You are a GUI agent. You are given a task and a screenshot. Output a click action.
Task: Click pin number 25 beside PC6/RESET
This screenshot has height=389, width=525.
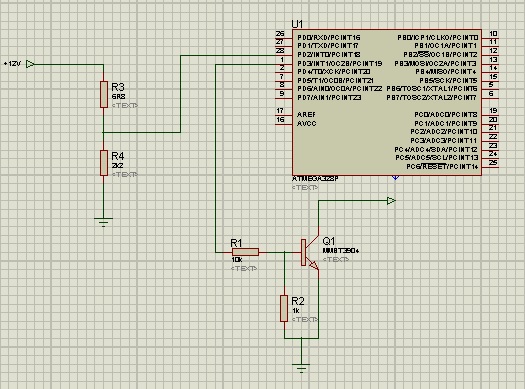[493, 163]
